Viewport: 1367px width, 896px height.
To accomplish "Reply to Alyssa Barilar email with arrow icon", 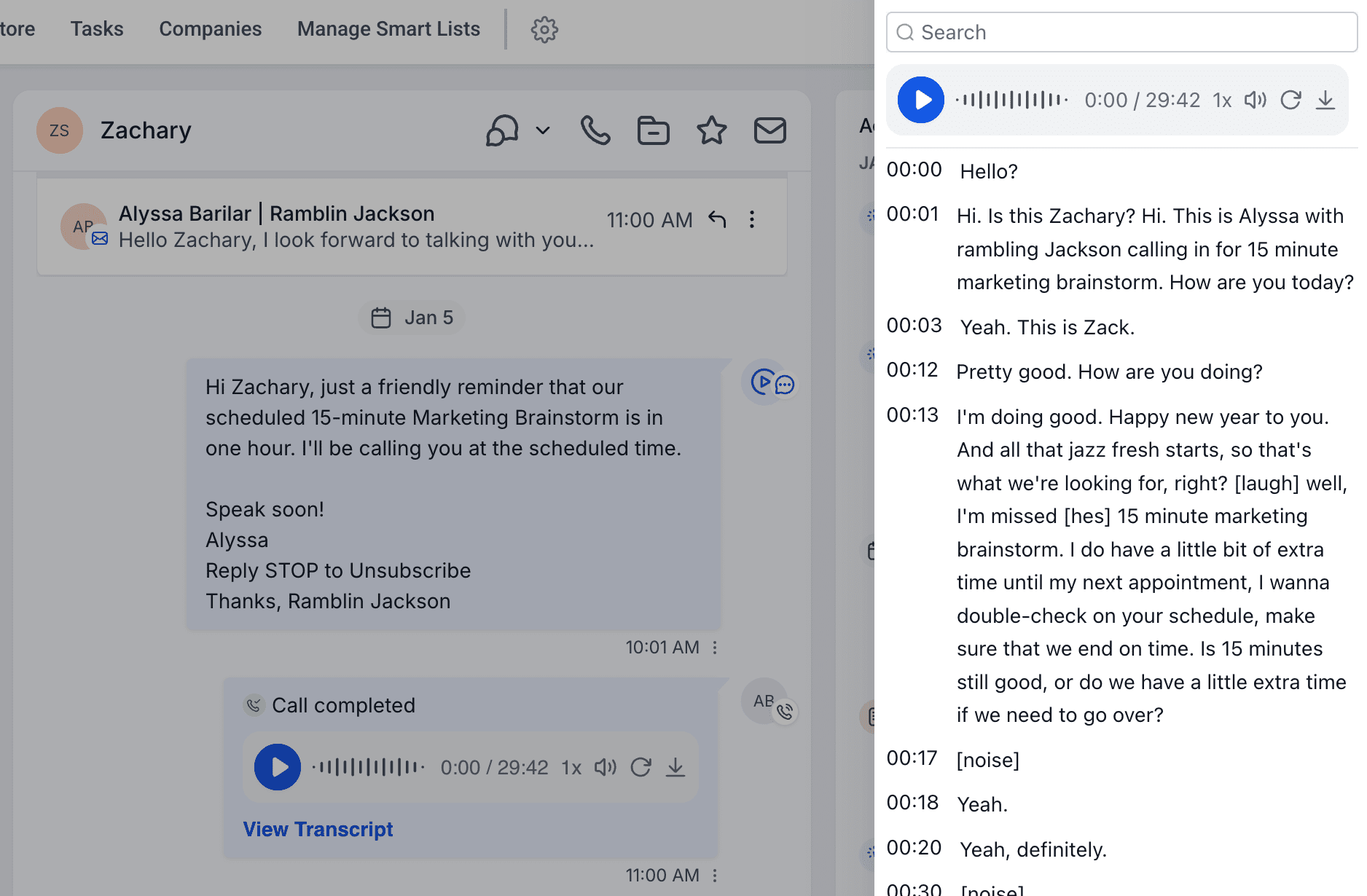I will (x=717, y=219).
